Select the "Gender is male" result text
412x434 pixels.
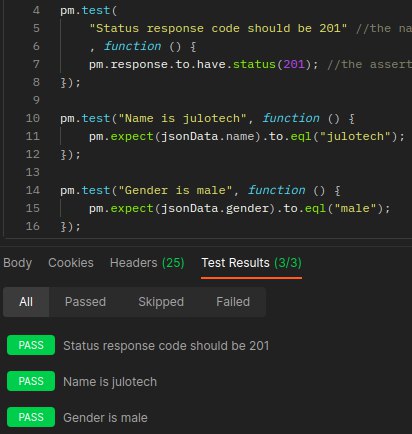[x=105, y=418]
